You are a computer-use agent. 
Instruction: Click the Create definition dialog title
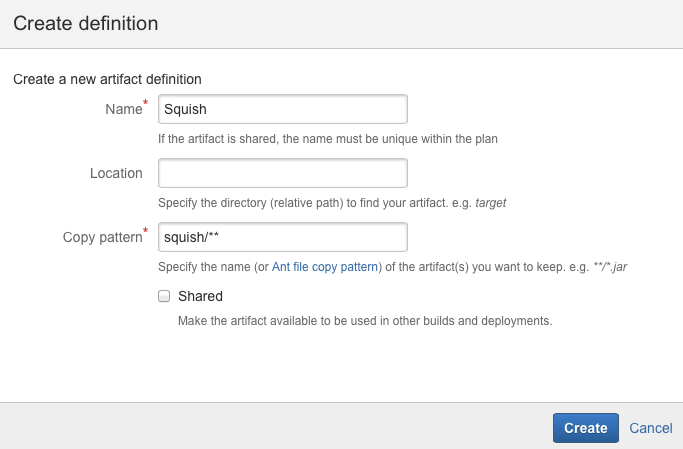pos(85,22)
